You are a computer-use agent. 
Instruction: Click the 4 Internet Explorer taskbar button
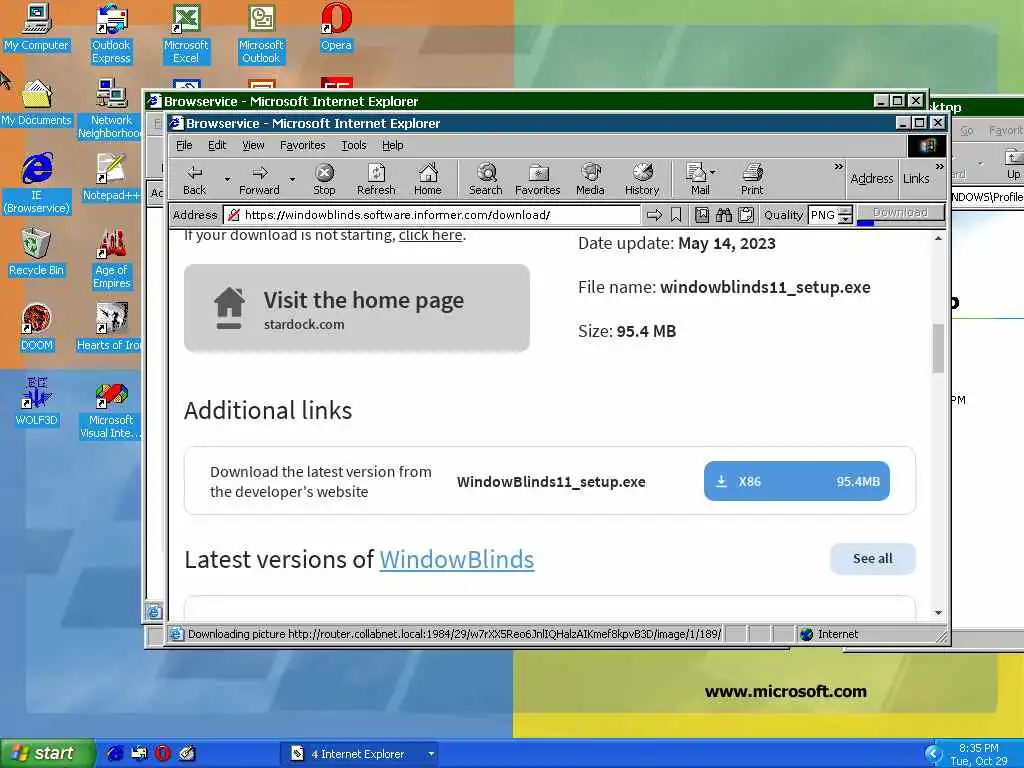pyautogui.click(x=359, y=754)
